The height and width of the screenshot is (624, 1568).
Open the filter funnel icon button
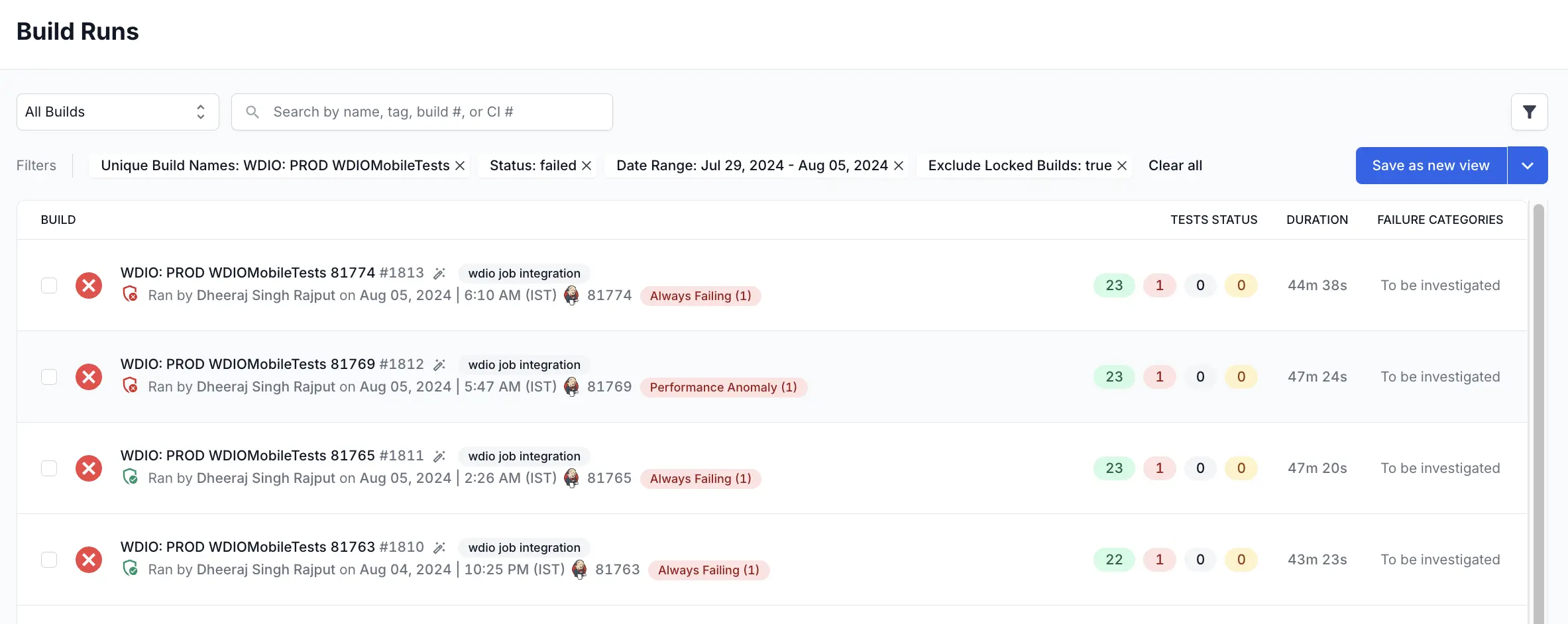click(1529, 112)
